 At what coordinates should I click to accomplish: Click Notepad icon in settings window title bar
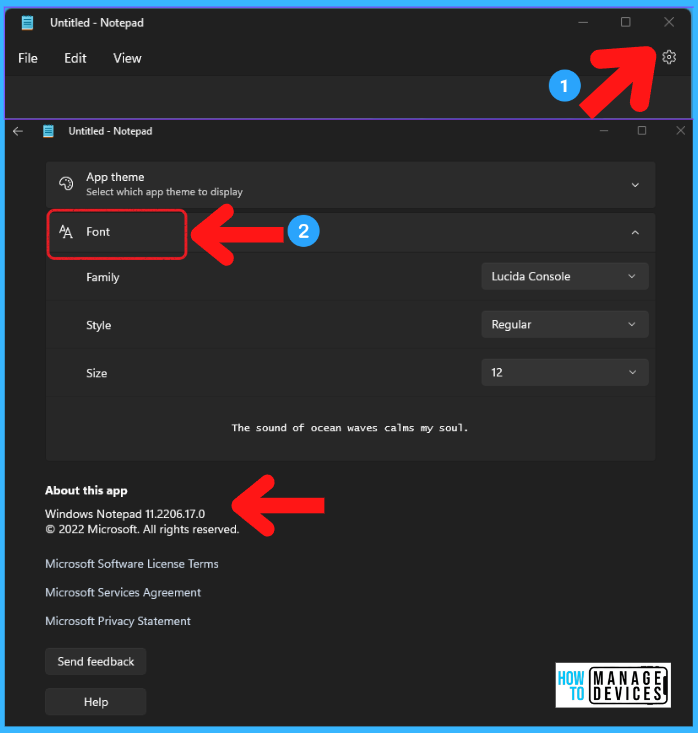(48, 131)
